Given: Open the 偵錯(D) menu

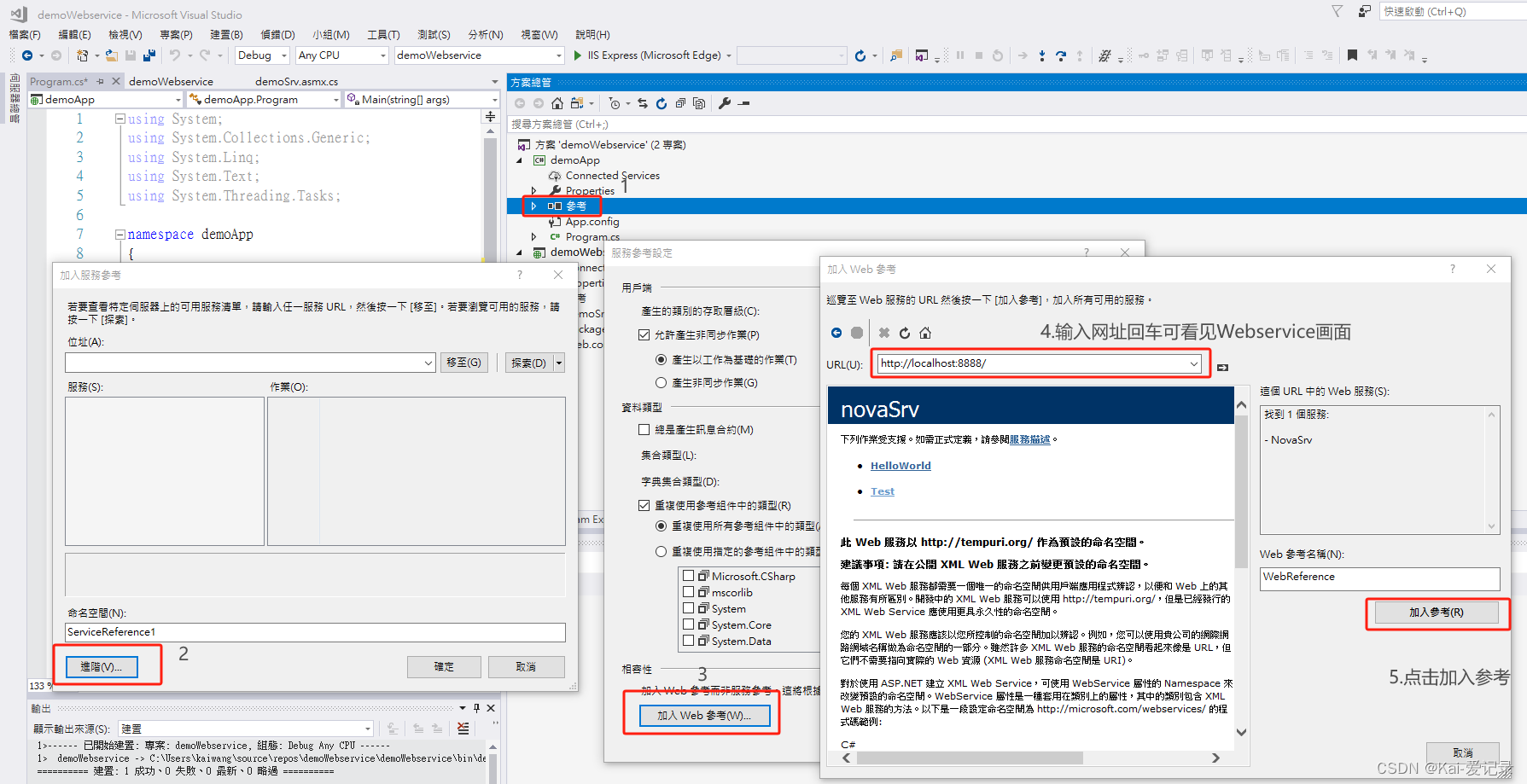Looking at the screenshot, I should point(277,34).
